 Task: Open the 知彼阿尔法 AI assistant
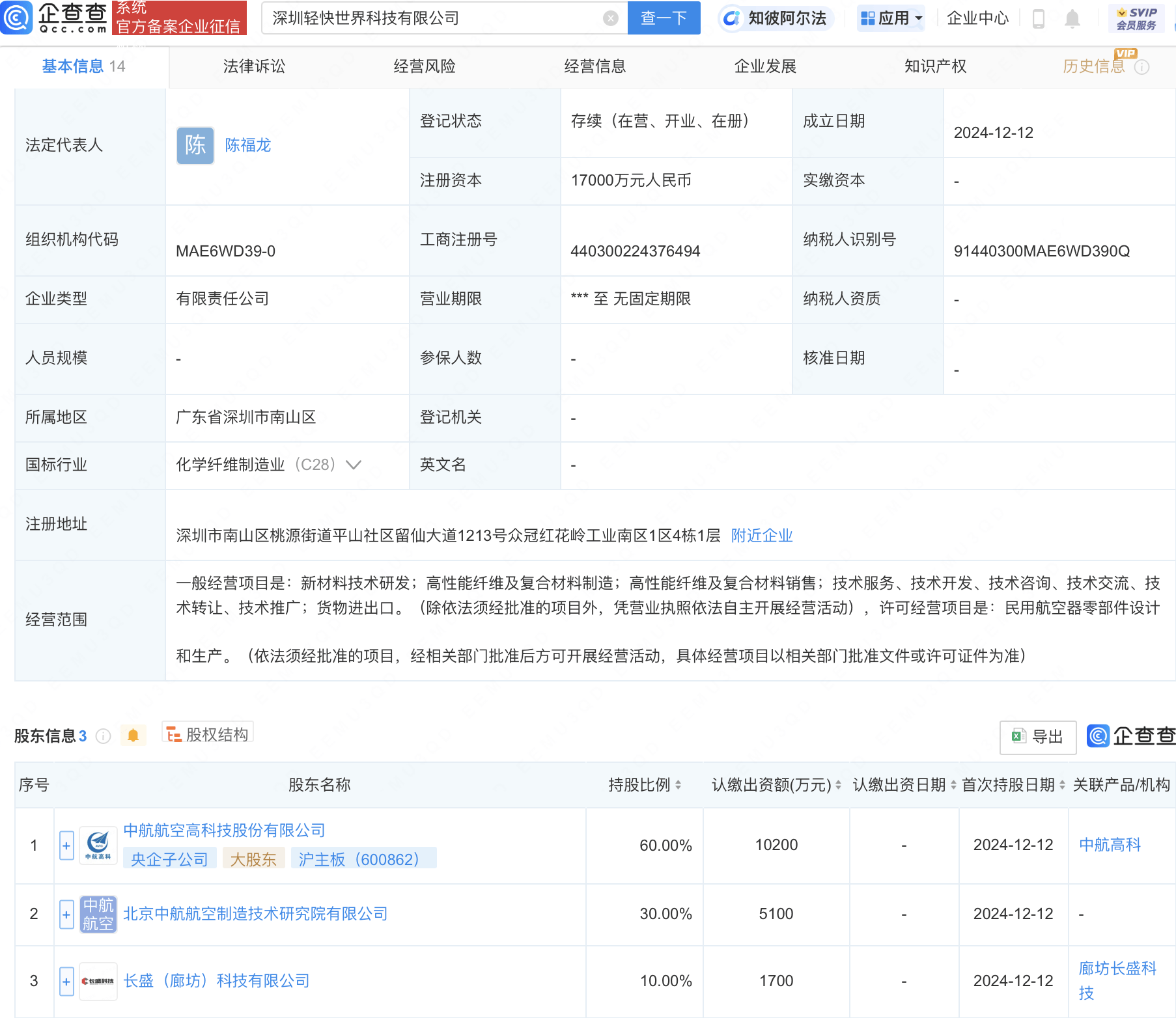(x=776, y=18)
